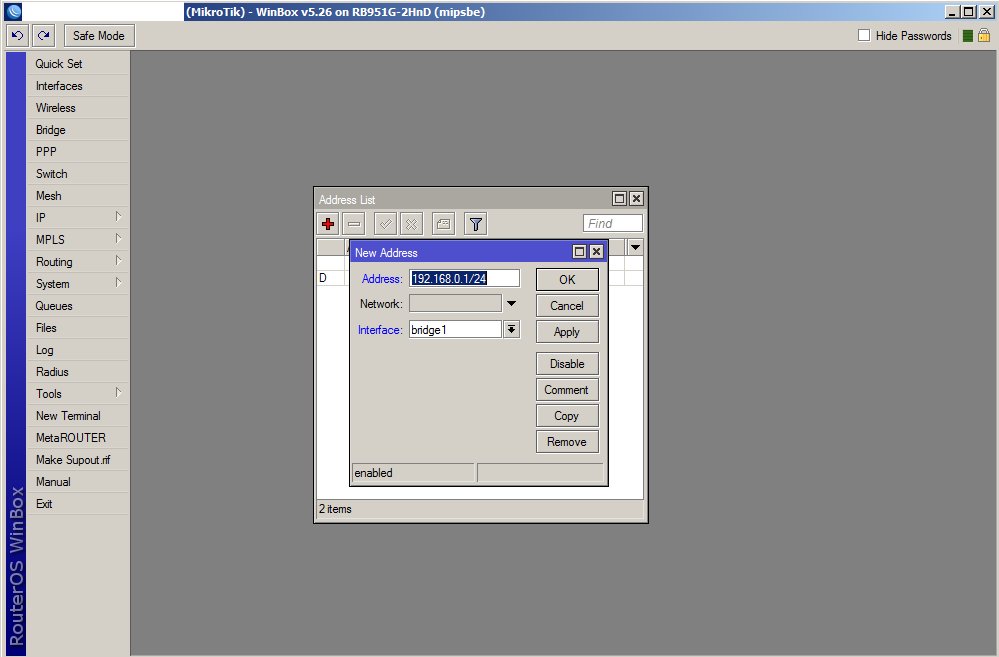Screen dimensions: 999x657
Task: Click the Interface bridge1 field
Action: (x=455, y=329)
